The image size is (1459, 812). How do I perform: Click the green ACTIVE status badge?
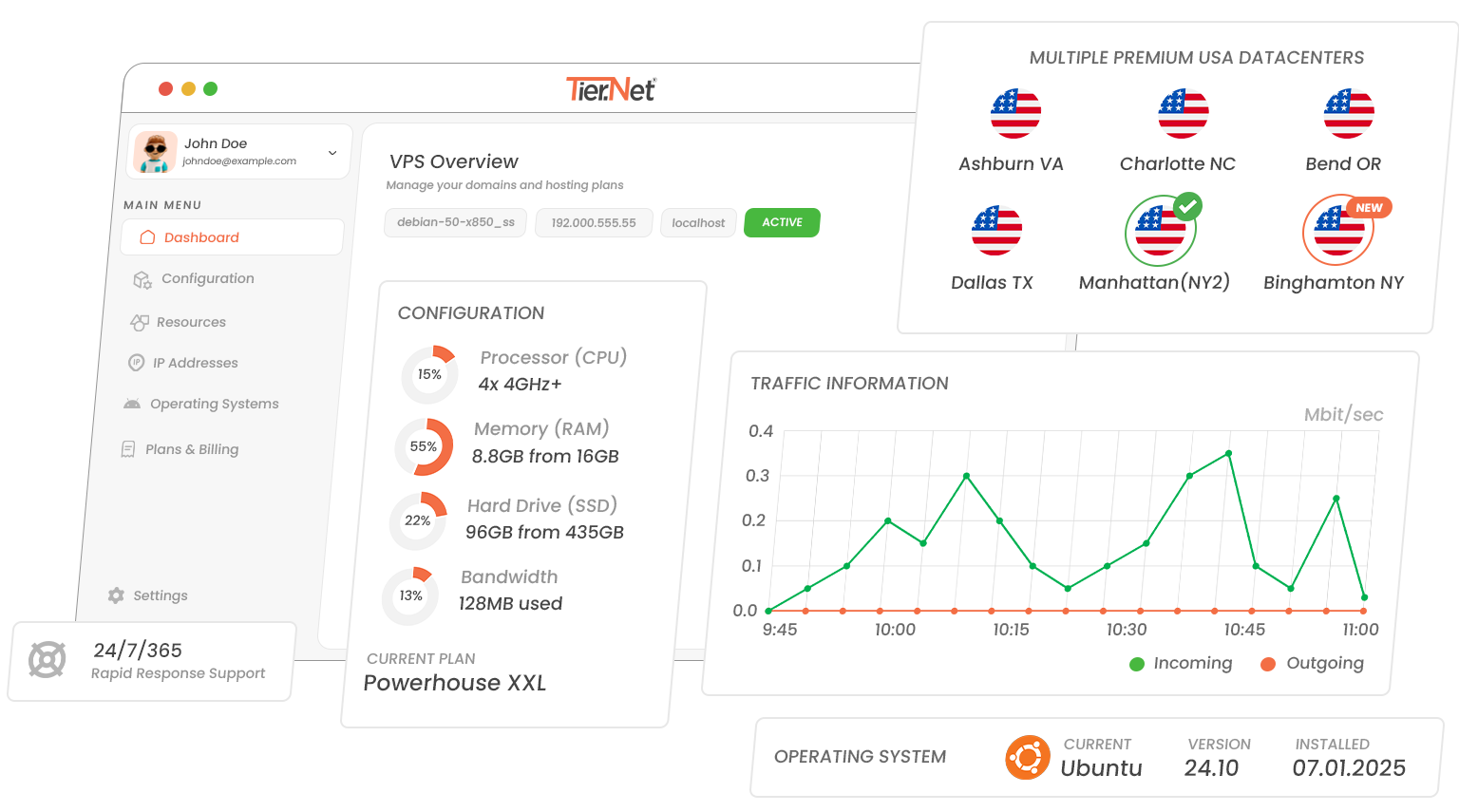pyautogui.click(x=783, y=222)
